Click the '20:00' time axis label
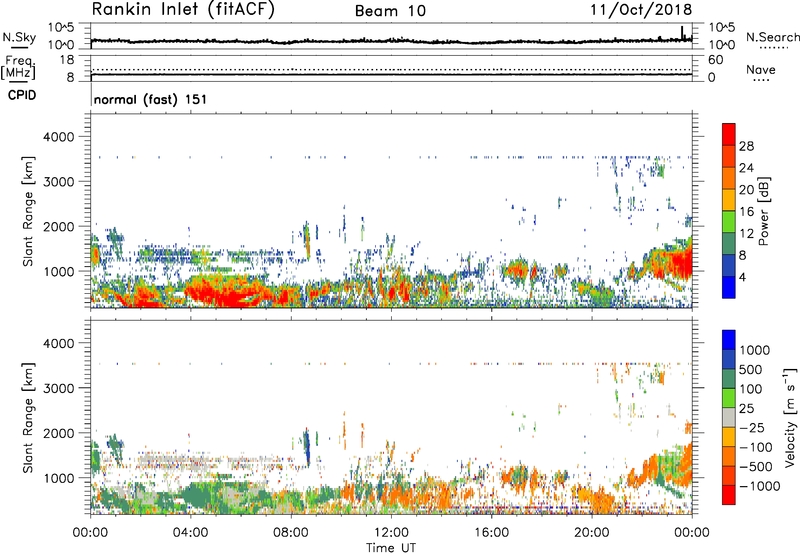Screen dimensions: 800x554 [592, 533]
